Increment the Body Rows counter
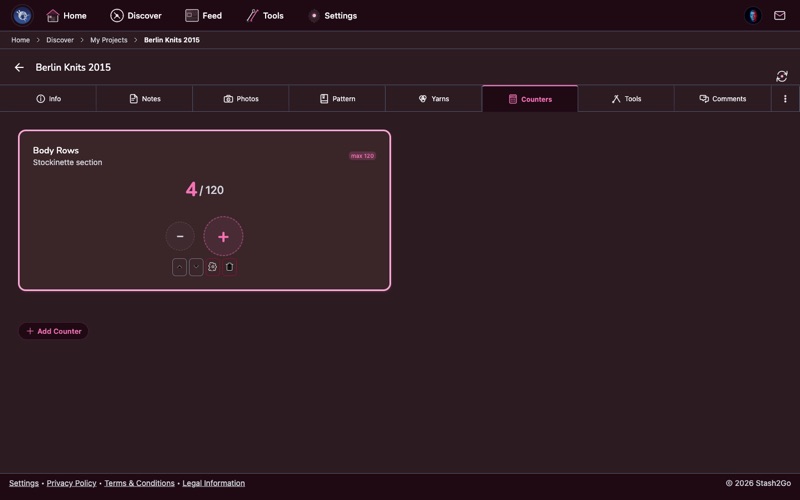The height and width of the screenshot is (500, 800). (x=223, y=237)
